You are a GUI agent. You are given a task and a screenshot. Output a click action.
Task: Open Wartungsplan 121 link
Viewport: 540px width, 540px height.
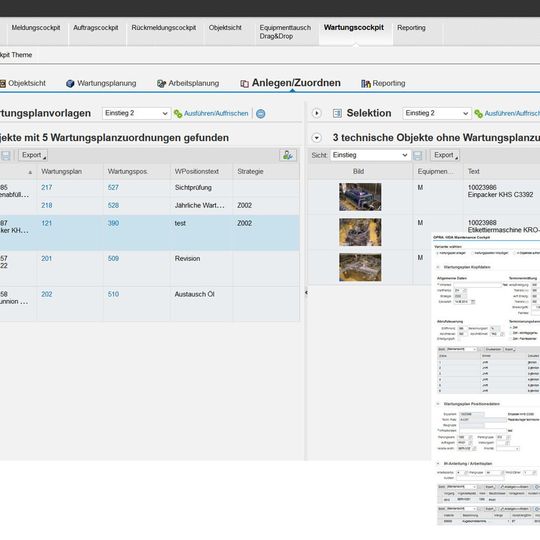coord(46,224)
